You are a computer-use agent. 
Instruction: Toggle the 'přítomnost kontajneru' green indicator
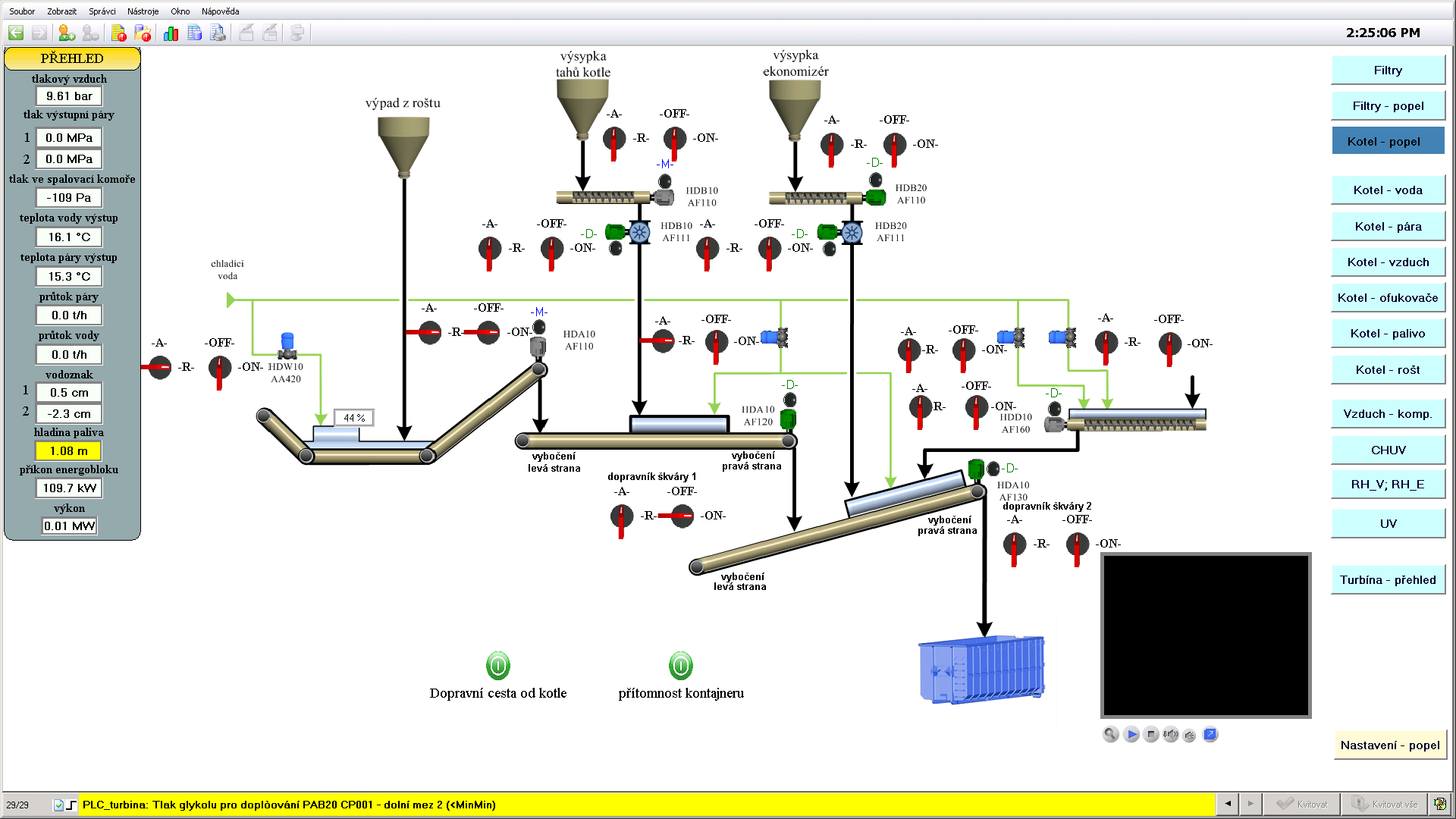681,666
